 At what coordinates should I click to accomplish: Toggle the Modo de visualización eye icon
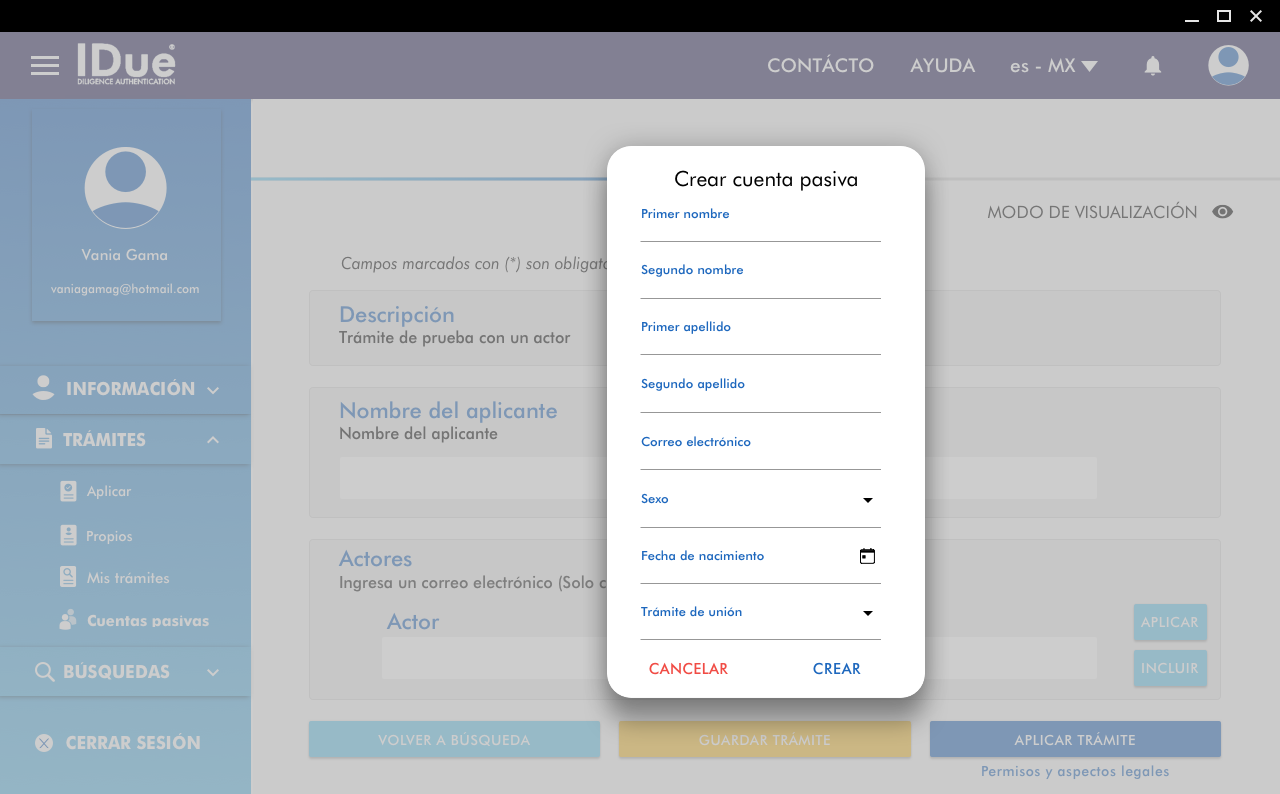coord(1222,212)
